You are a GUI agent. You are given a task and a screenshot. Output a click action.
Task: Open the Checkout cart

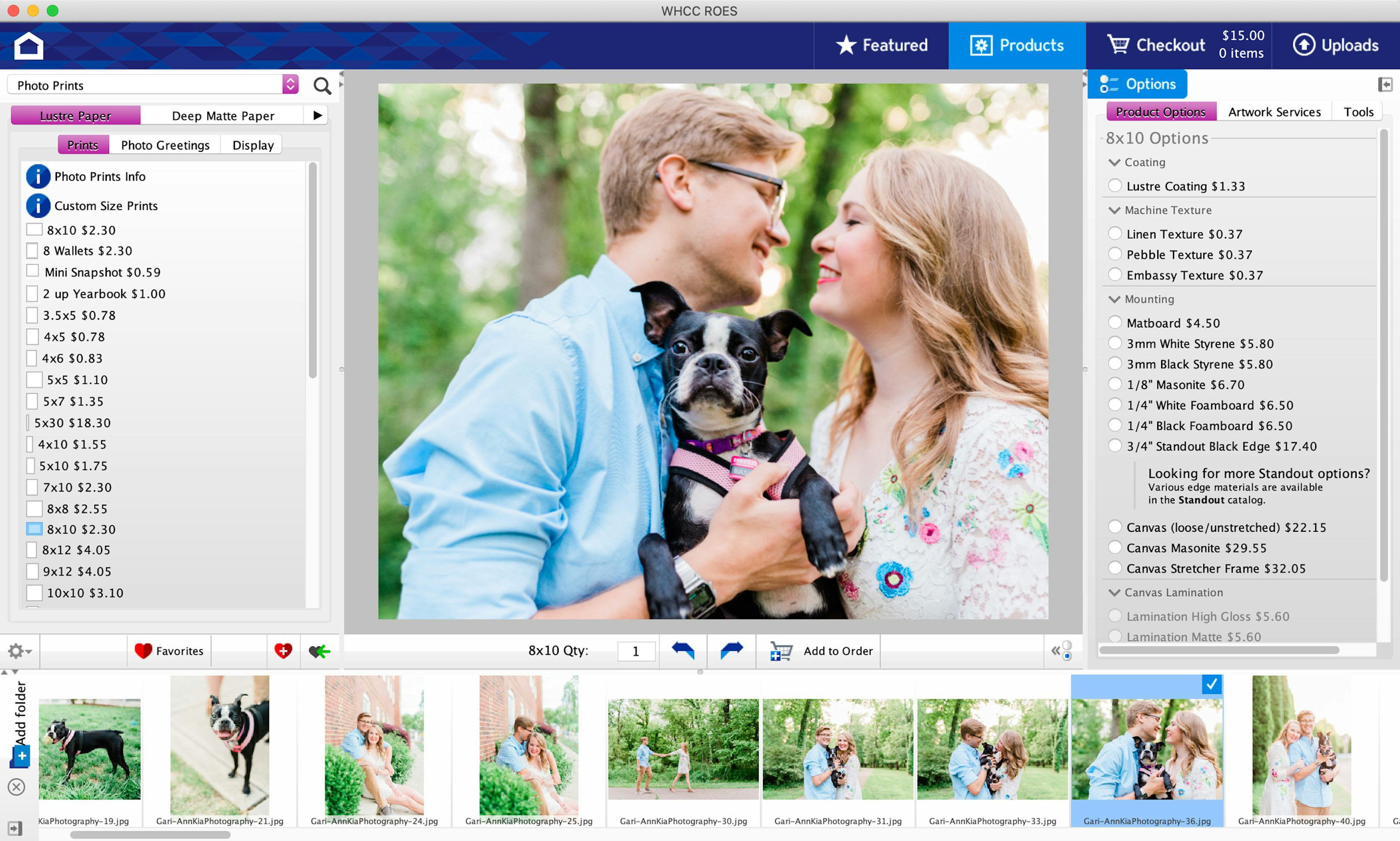click(1156, 45)
